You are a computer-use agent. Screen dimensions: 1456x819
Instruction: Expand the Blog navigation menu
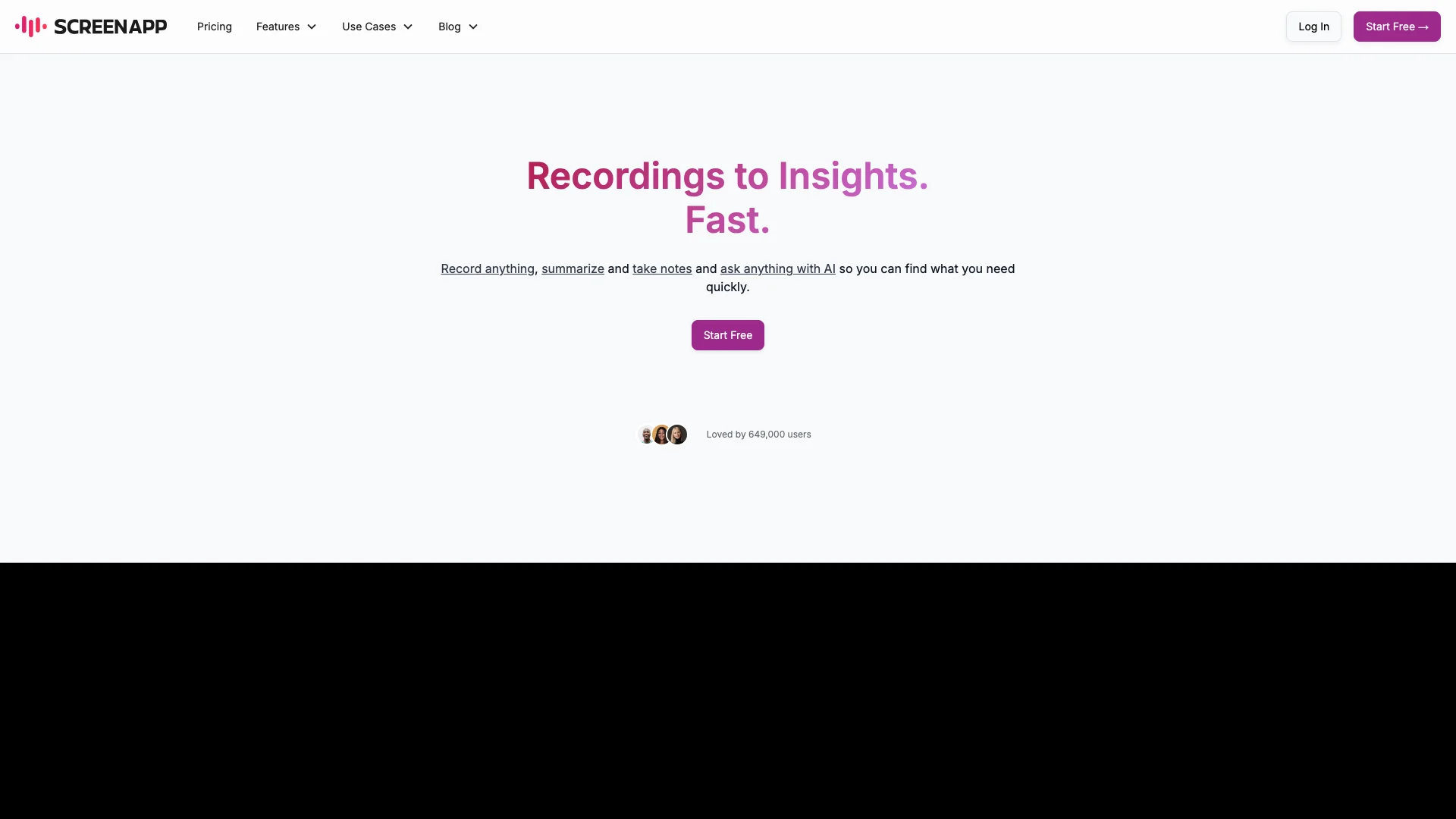pos(457,26)
